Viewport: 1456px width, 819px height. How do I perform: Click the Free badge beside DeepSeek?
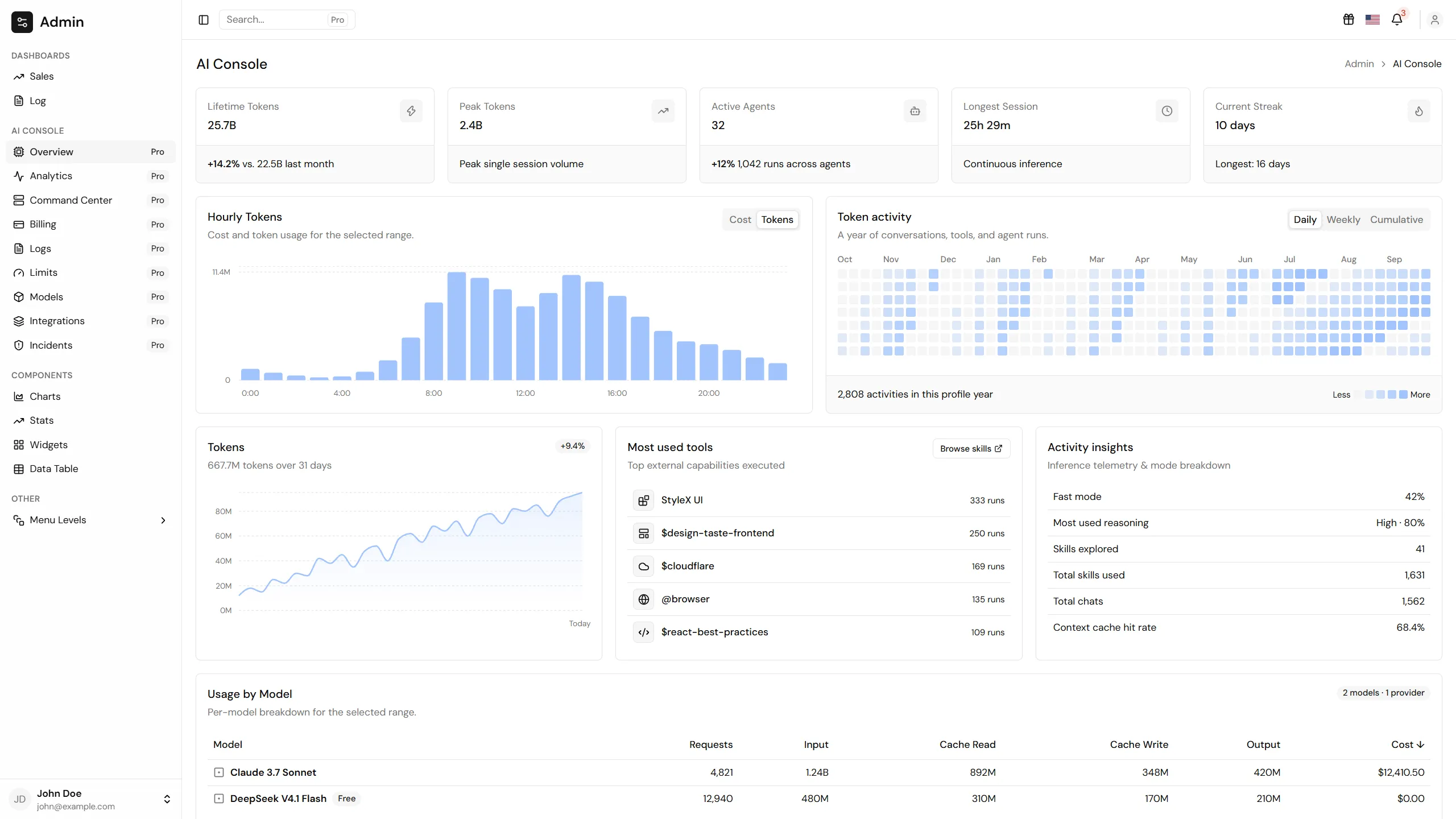pos(346,799)
